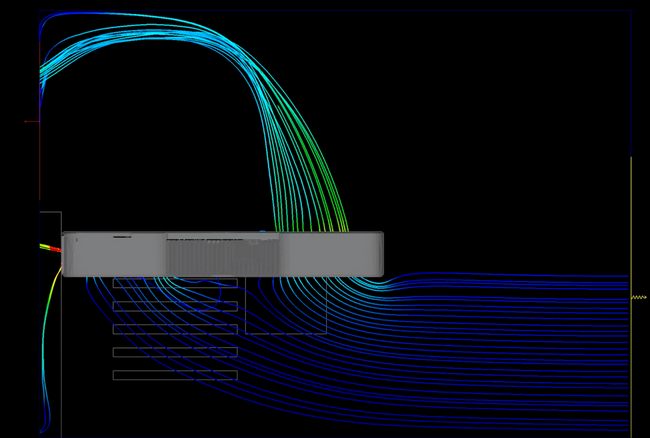The image size is (650, 438).
Task: Select the fourth wireframe slat from the top
Action: tap(175, 352)
